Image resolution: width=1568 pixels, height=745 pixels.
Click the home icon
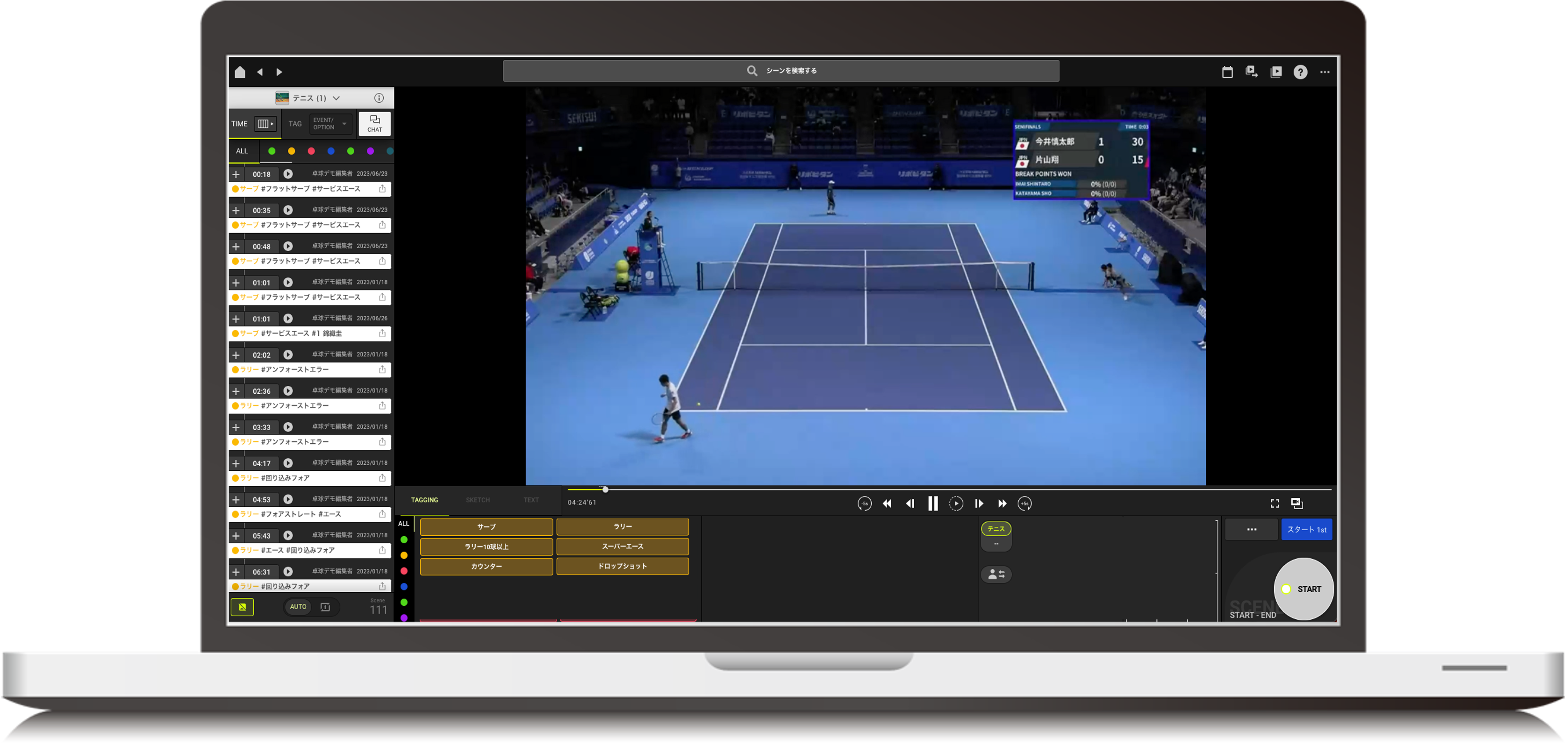click(240, 72)
